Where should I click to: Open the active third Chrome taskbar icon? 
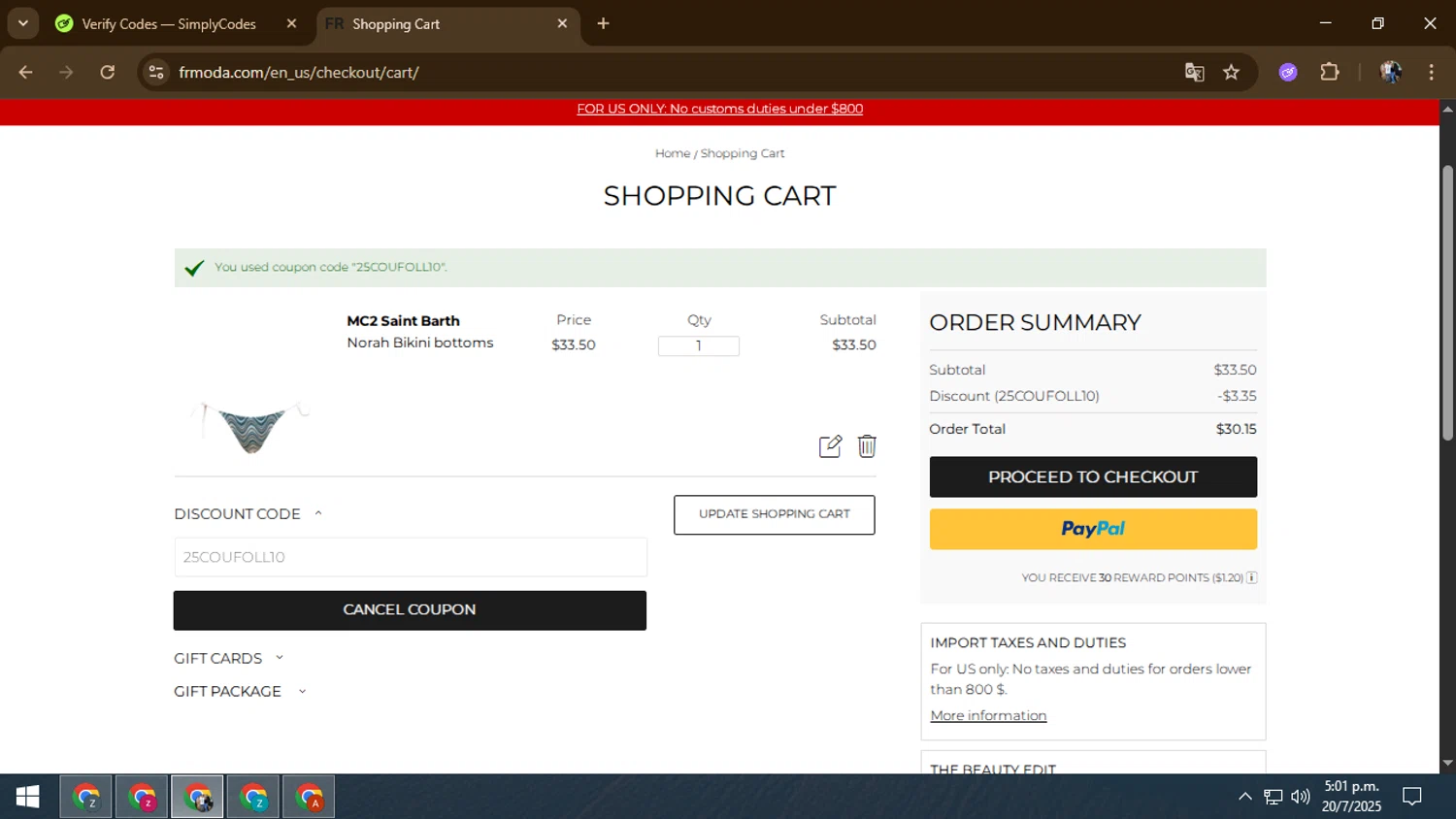pyautogui.click(x=198, y=797)
